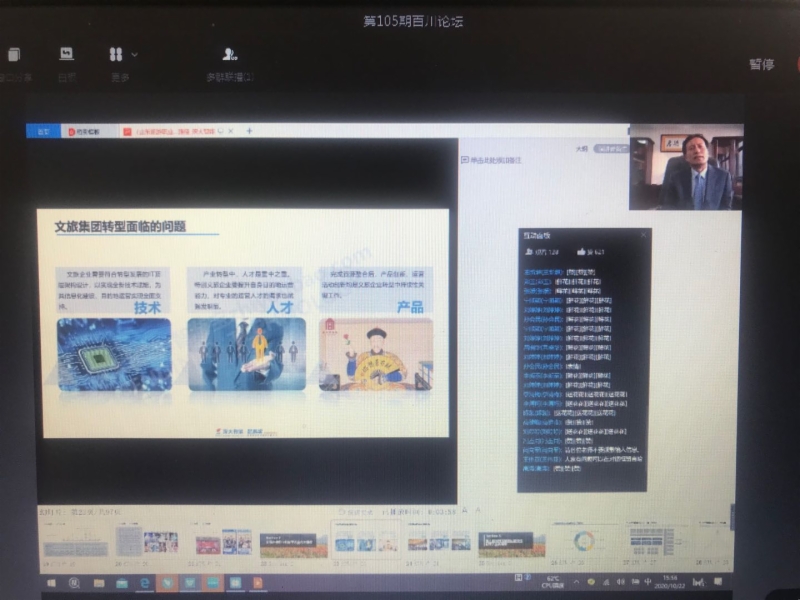The image size is (800, 600).
Task: Click the reset timer button in the presenter bar
Action: tap(356, 512)
